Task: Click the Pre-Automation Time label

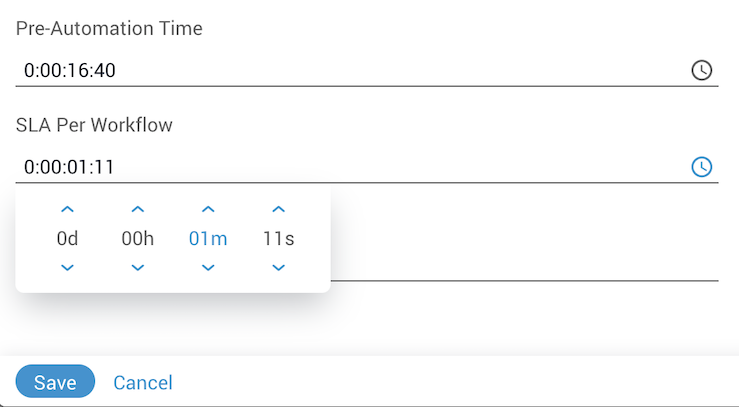Action: pyautogui.click(x=109, y=29)
